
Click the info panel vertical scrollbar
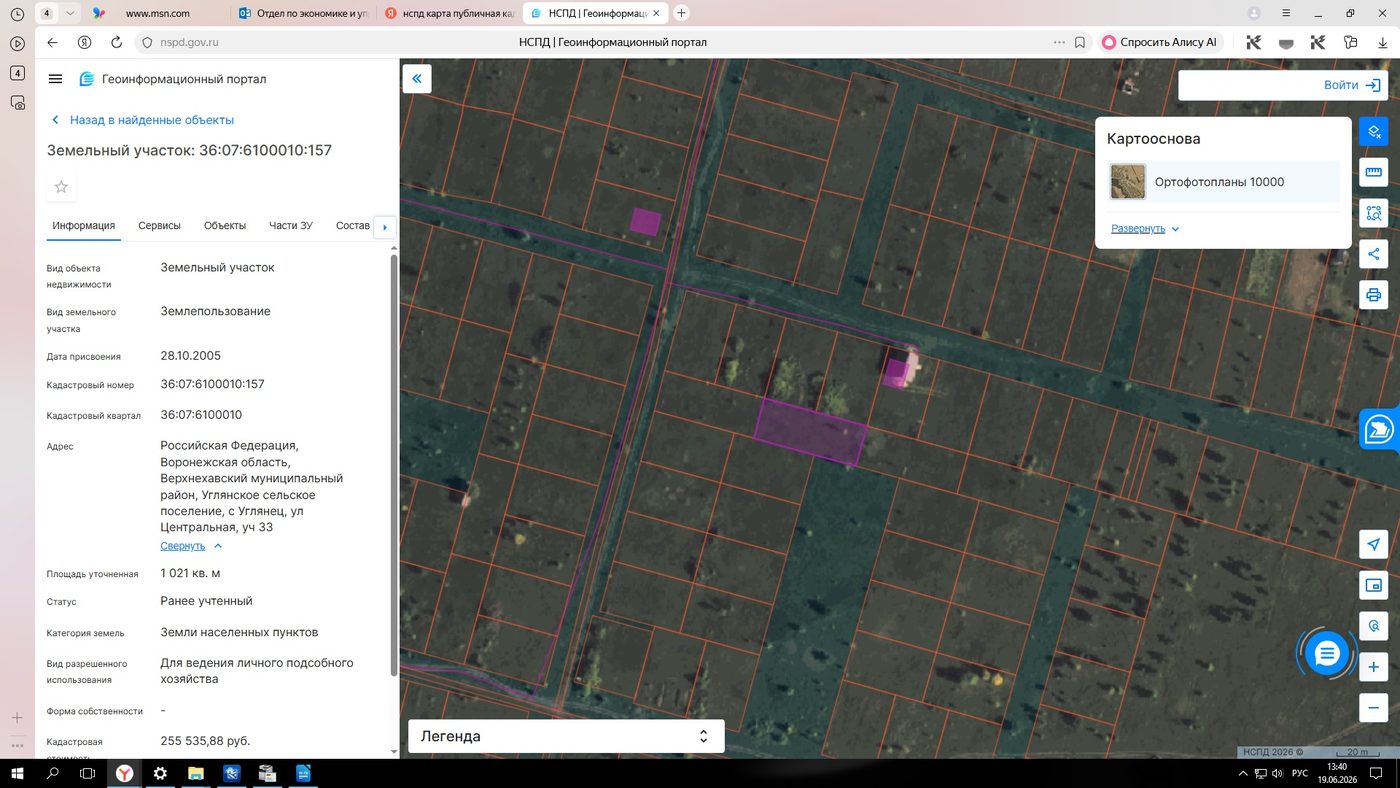click(394, 465)
